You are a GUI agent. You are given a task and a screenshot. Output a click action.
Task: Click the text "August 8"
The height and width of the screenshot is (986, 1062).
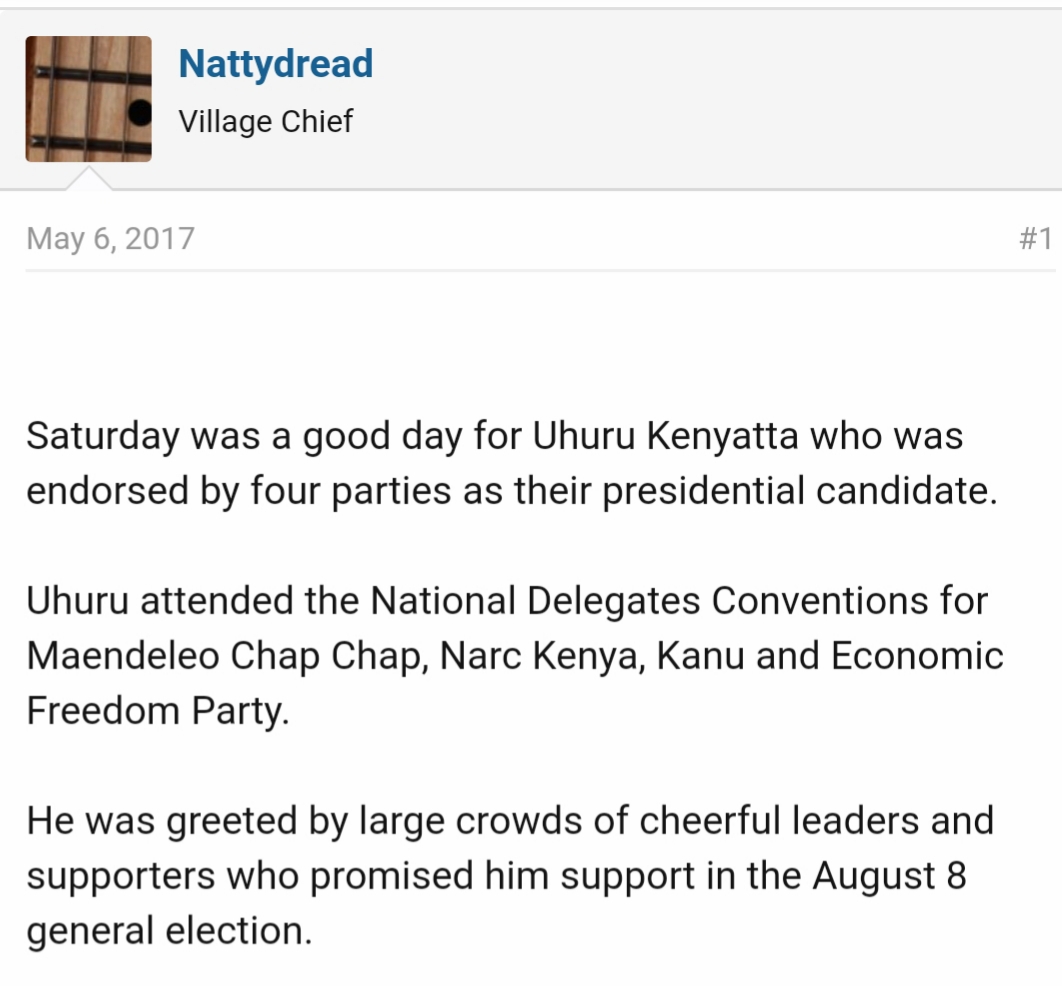(889, 876)
